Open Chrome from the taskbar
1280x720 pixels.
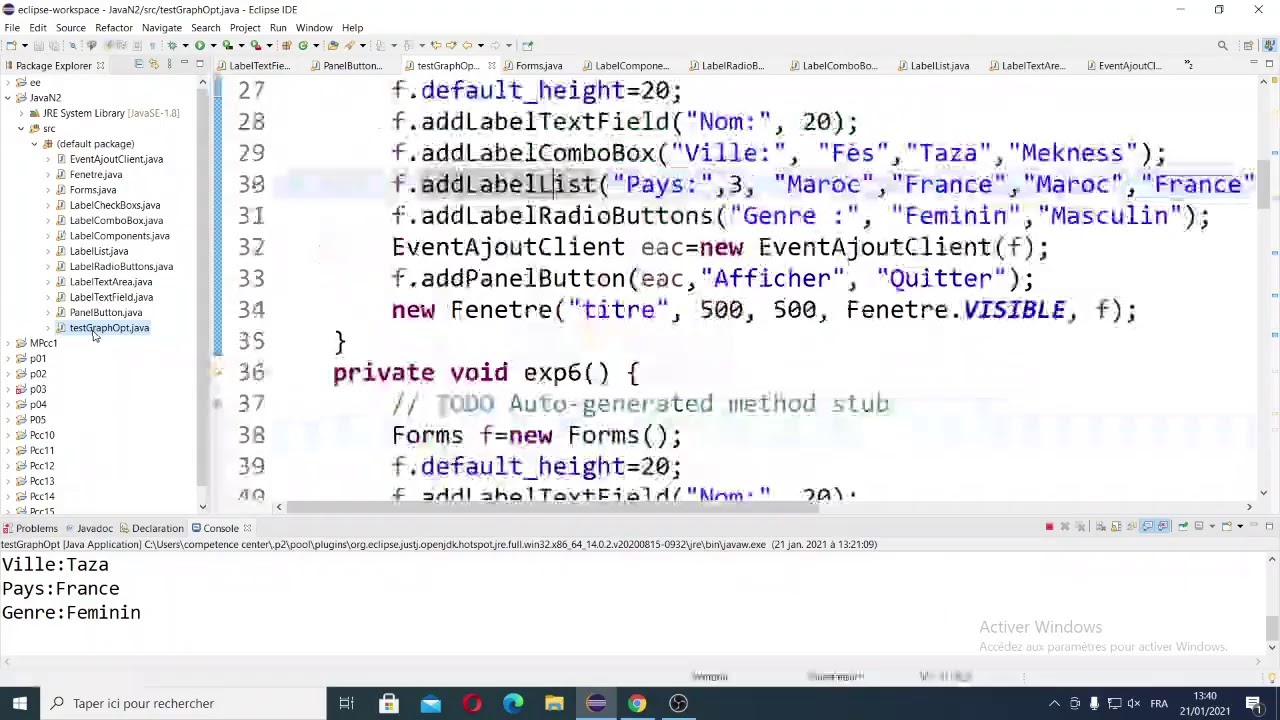click(x=636, y=703)
